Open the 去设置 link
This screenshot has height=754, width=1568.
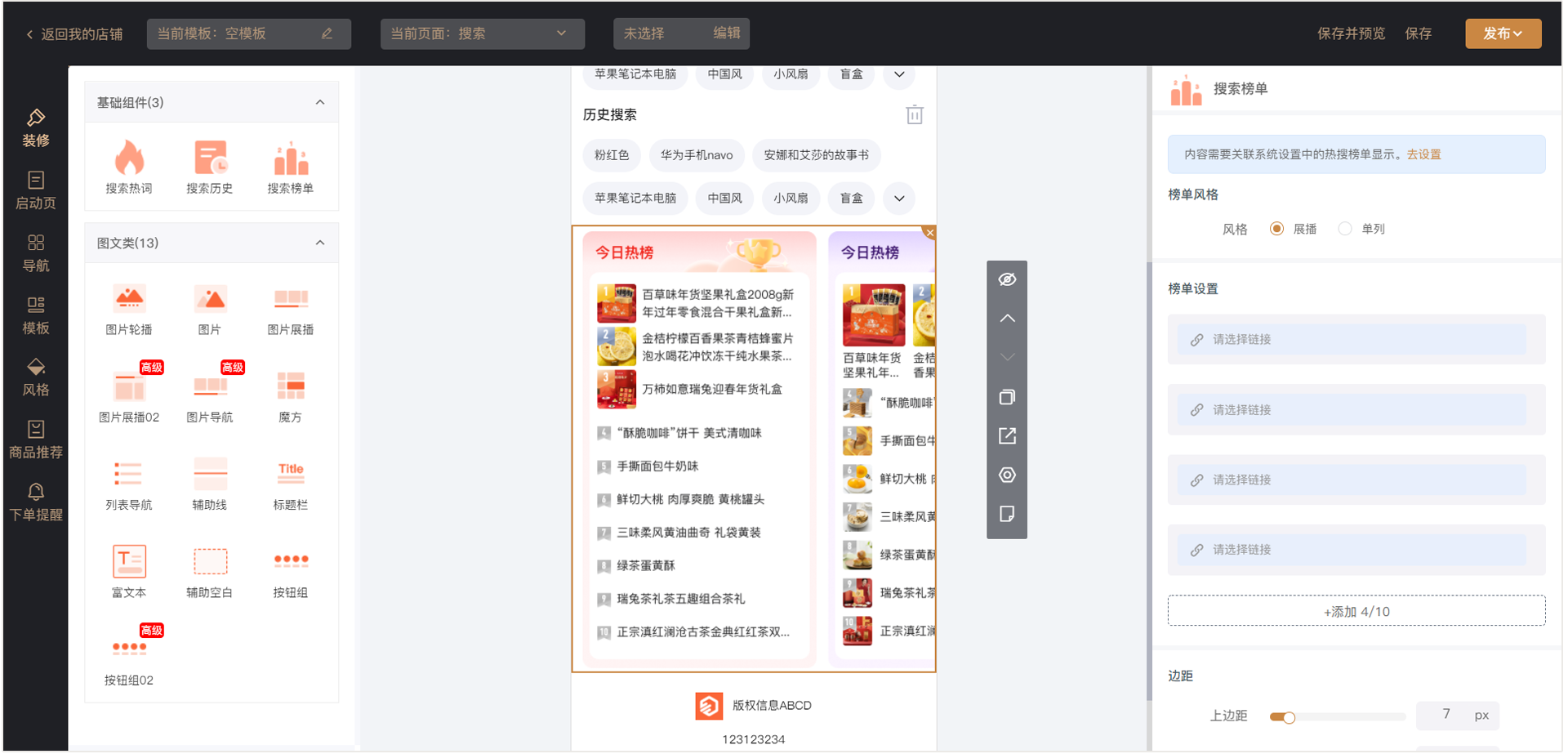coord(1423,154)
